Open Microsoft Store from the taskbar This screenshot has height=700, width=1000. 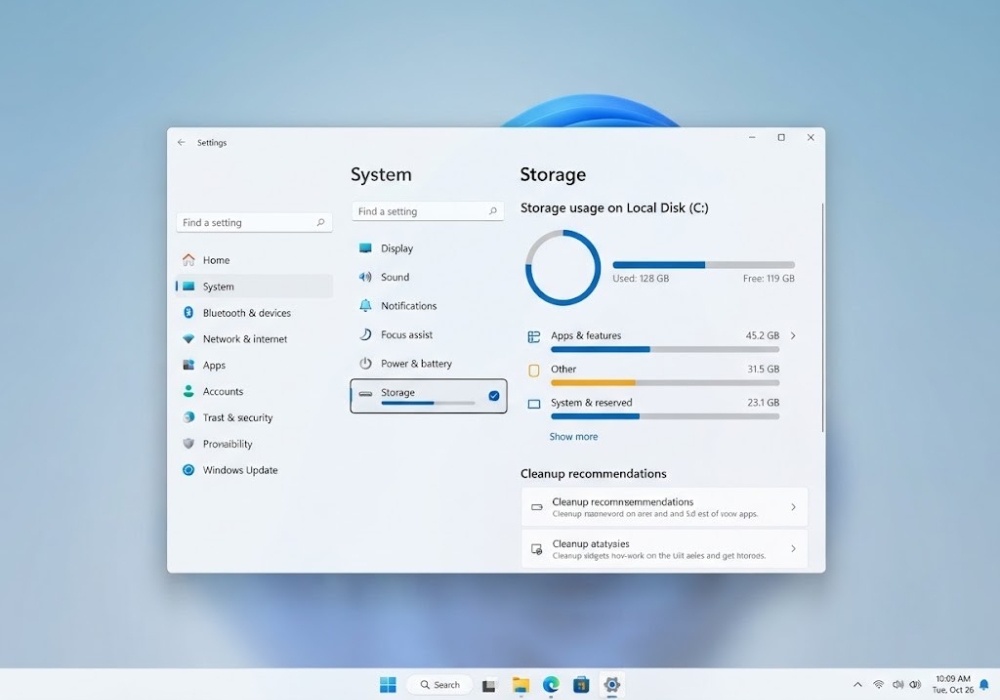coord(581,685)
